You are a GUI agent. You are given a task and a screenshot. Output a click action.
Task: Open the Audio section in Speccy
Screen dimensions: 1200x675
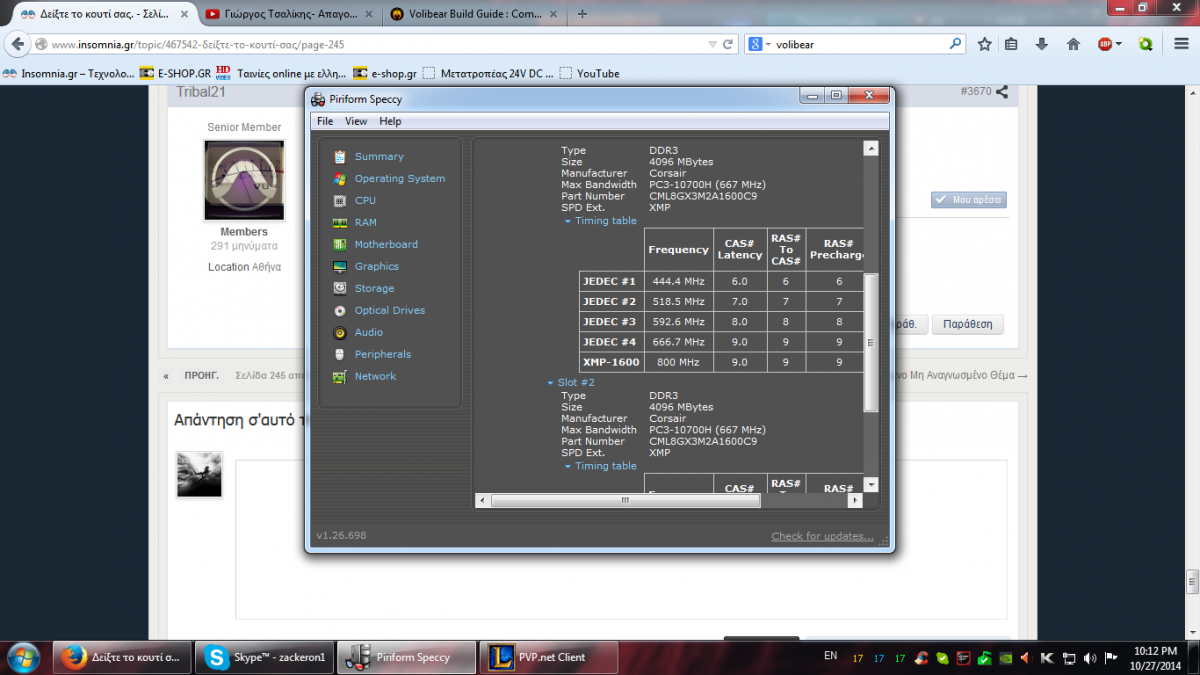(x=368, y=333)
